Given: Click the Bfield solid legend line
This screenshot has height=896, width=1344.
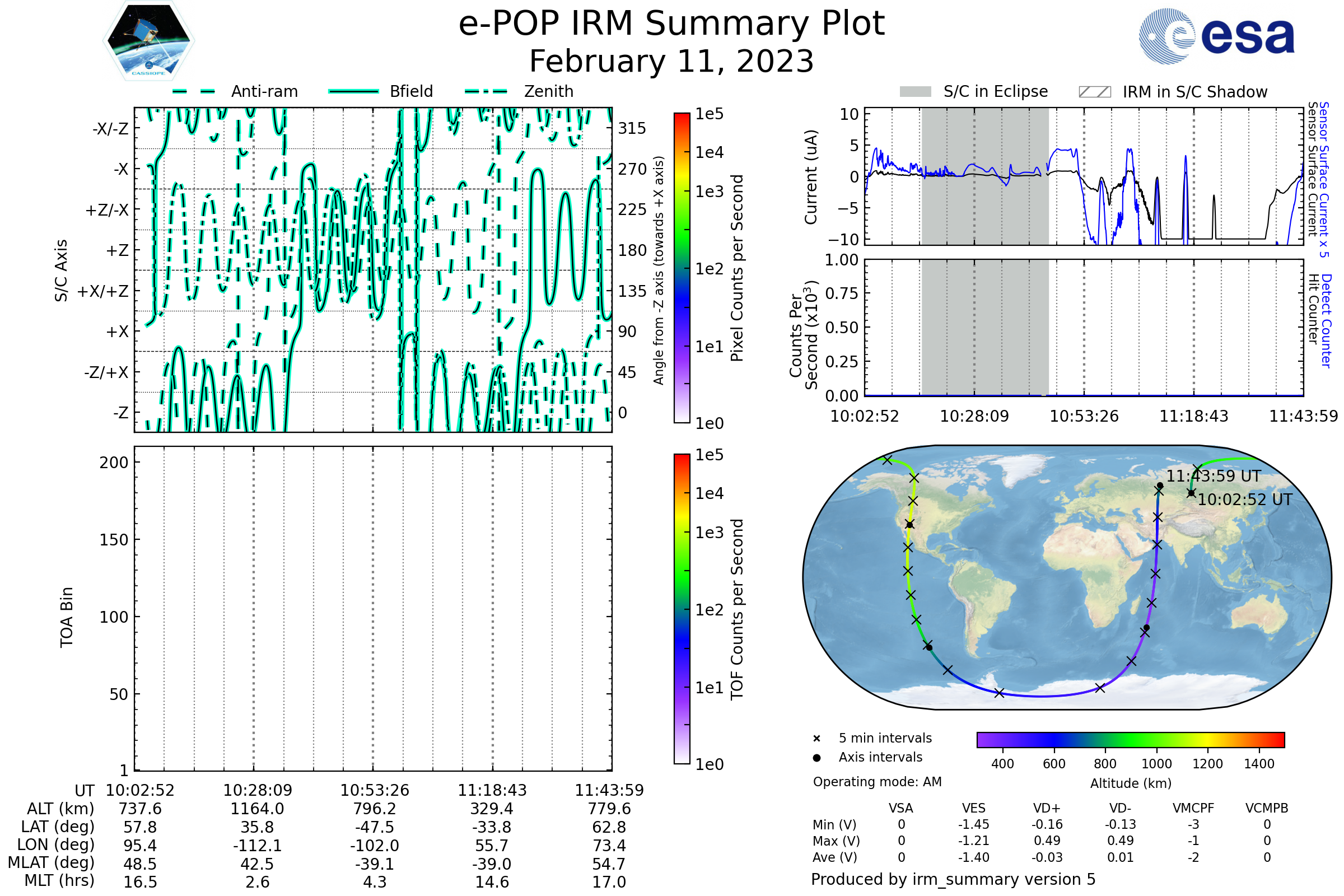Looking at the screenshot, I should 354,91.
